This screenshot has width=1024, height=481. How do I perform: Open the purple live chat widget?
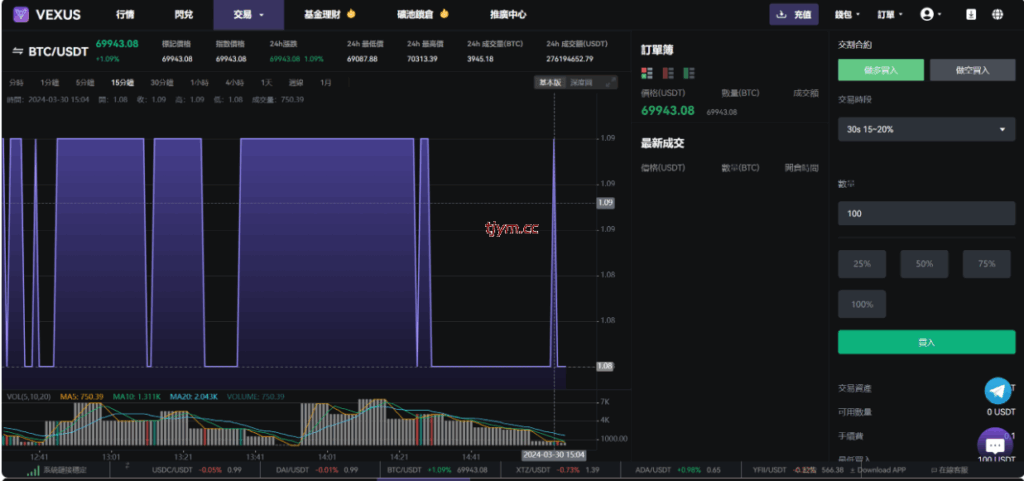[995, 445]
